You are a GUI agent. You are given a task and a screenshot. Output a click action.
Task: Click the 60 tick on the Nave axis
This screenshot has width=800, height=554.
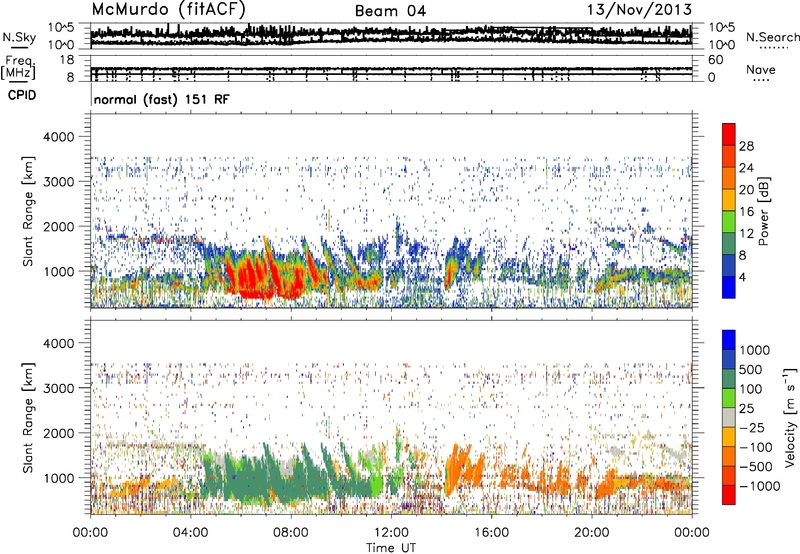pyautogui.click(x=716, y=60)
